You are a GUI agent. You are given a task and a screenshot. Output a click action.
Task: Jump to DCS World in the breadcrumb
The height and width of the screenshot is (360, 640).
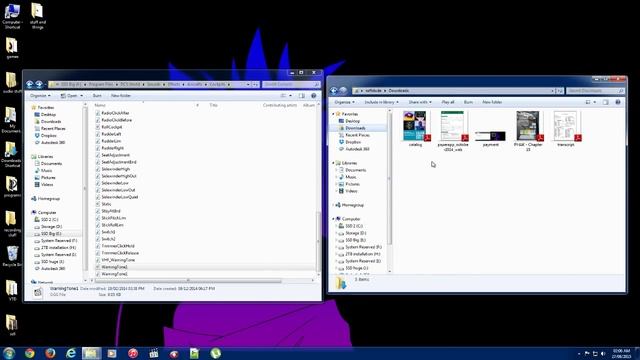pyautogui.click(x=130, y=84)
